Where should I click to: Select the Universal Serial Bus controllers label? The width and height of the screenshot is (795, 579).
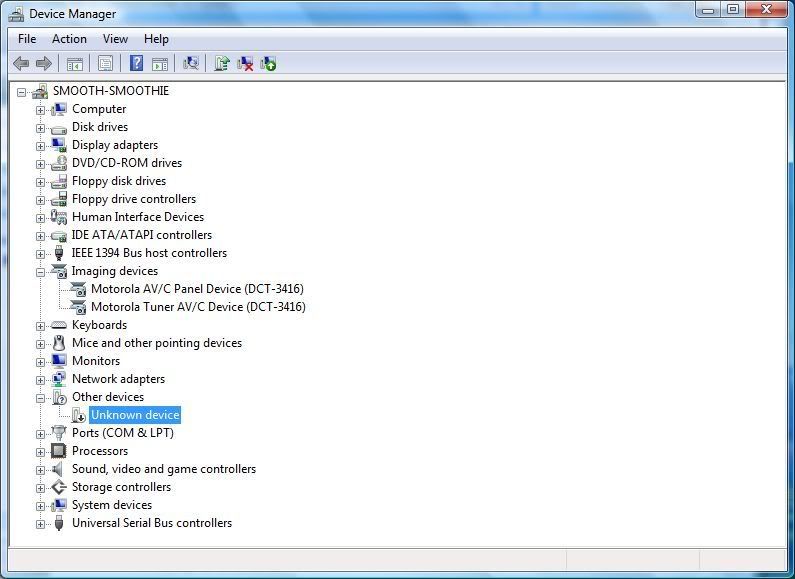152,523
